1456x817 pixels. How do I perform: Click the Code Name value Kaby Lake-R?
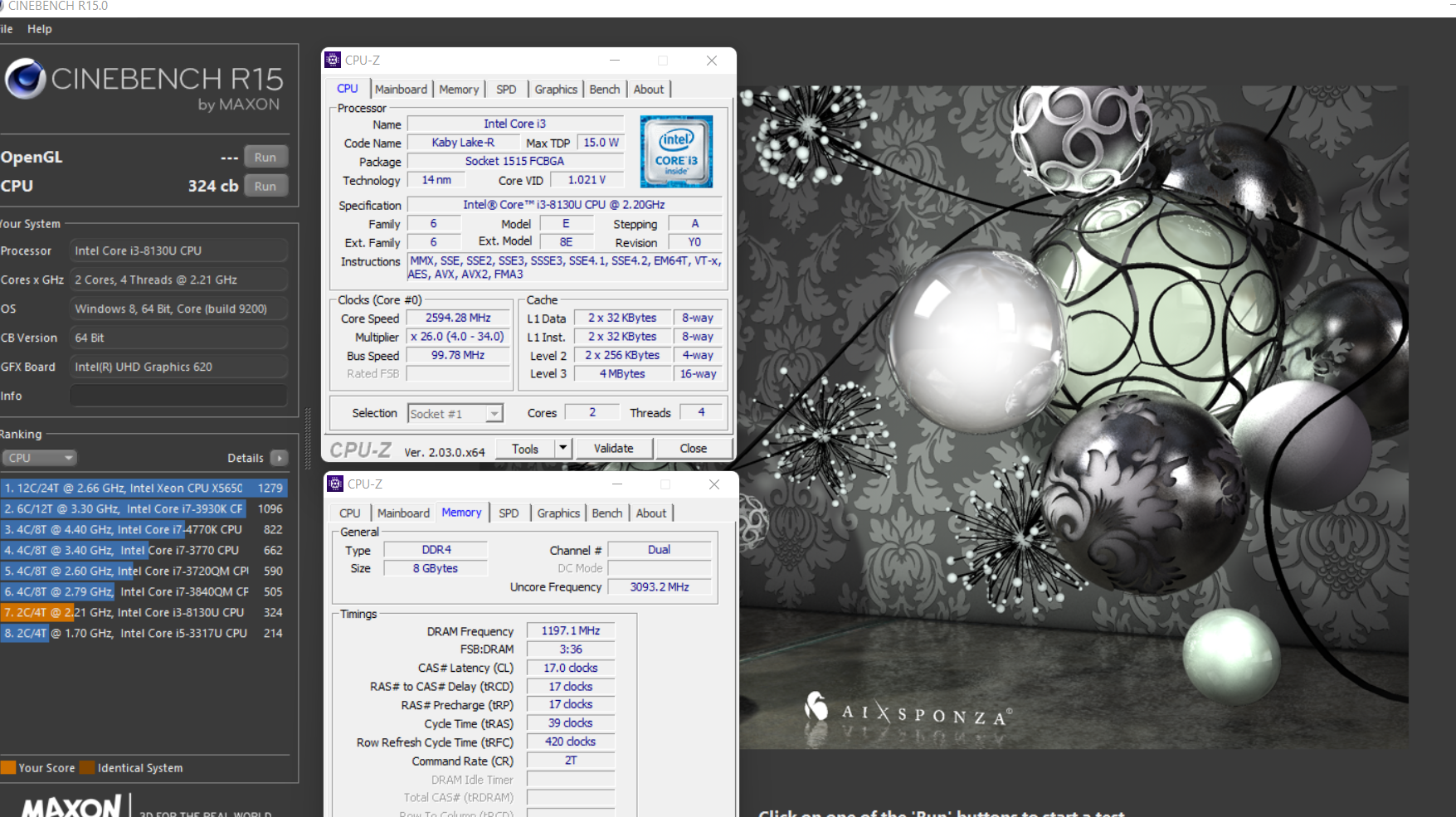pyautogui.click(x=463, y=143)
